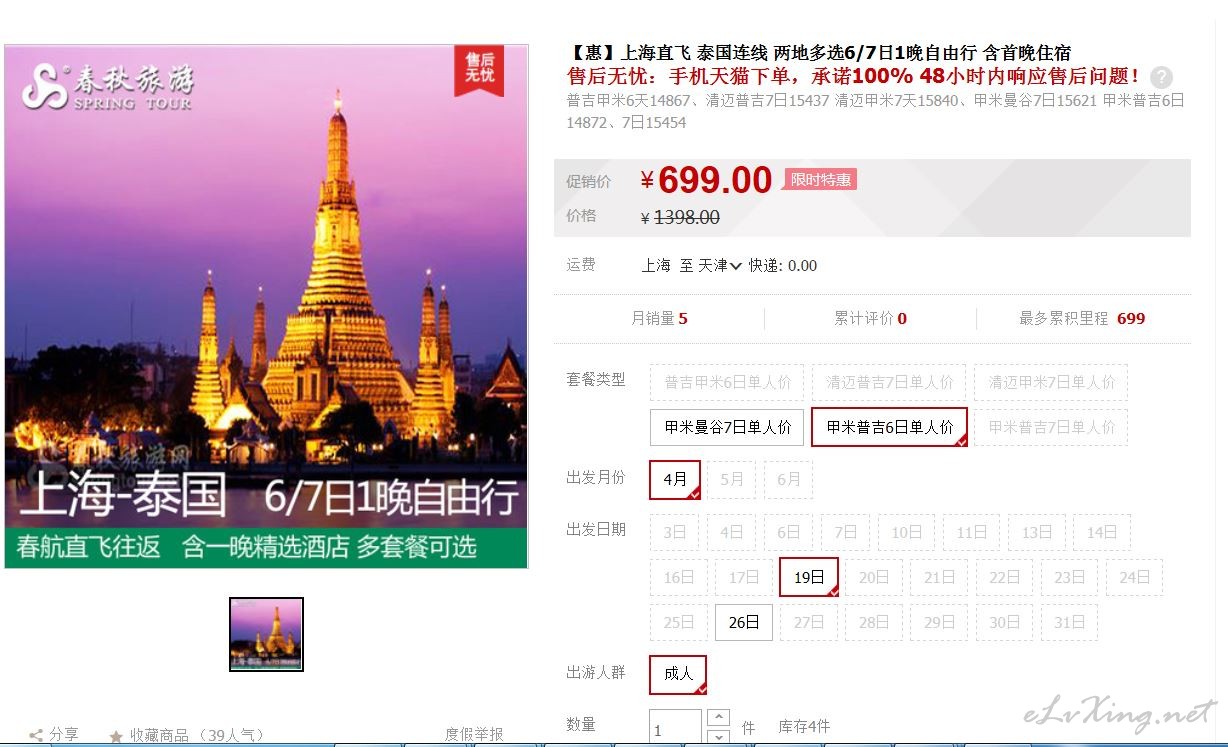Click the share icon labeled 分享
Screen dimensions: 1228x747
click(x=36, y=735)
